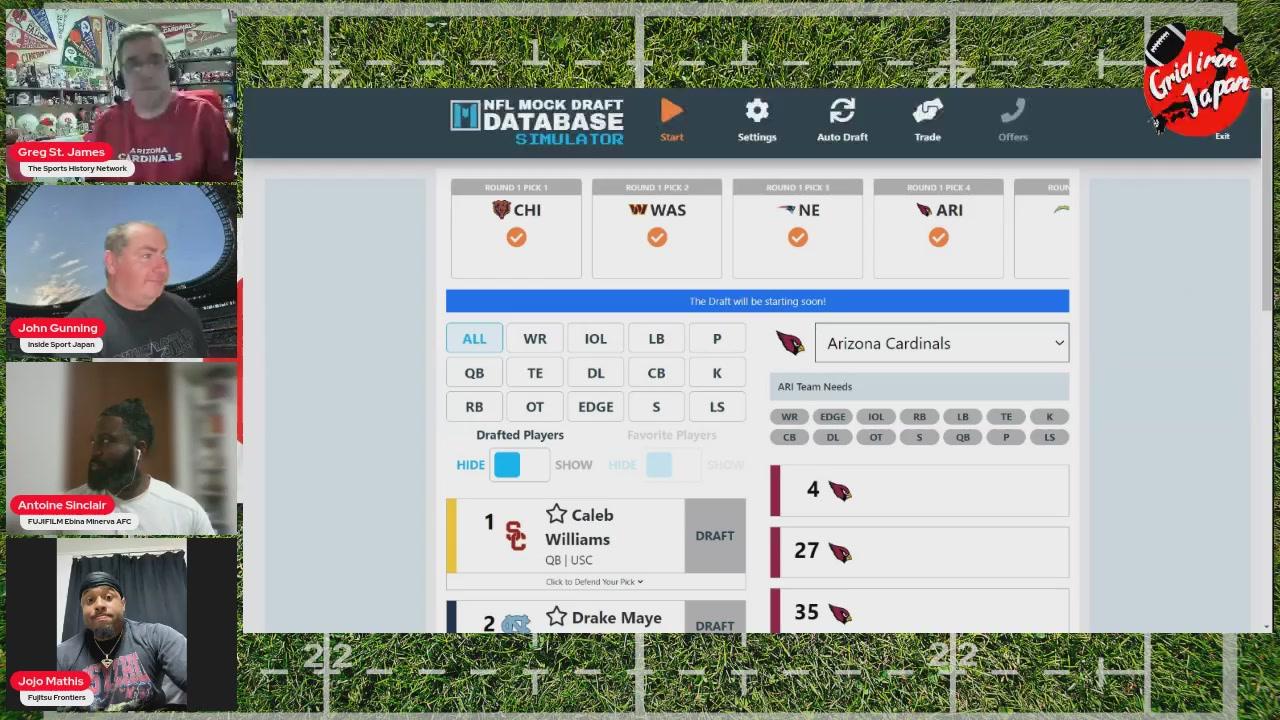Image resolution: width=1280 pixels, height=720 pixels.
Task: Filter players by LB position
Action: point(656,339)
